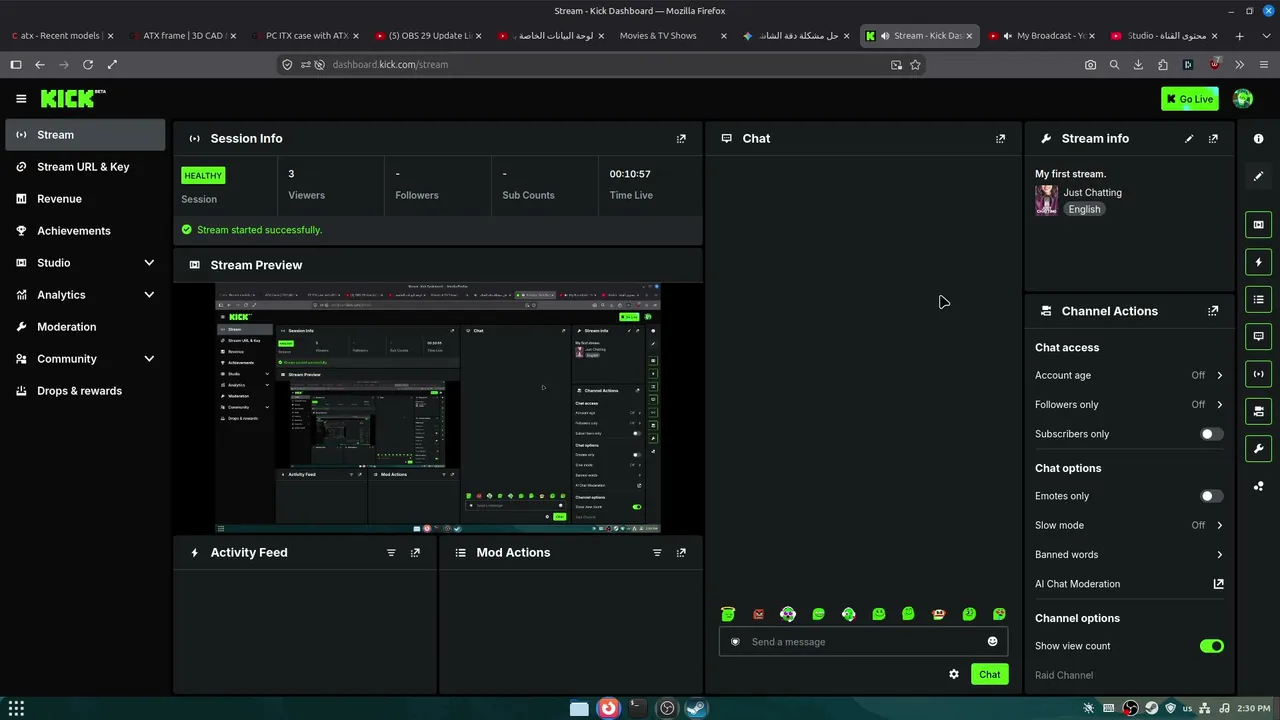The width and height of the screenshot is (1280, 720).
Task: Bookmark this page with the star icon
Action: point(915,65)
